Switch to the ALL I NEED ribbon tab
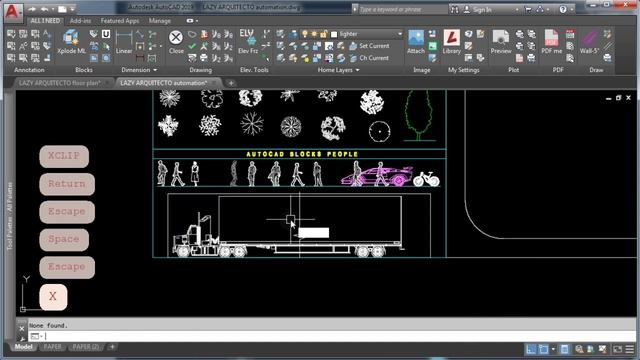The width and height of the screenshot is (640, 360). pyautogui.click(x=45, y=21)
